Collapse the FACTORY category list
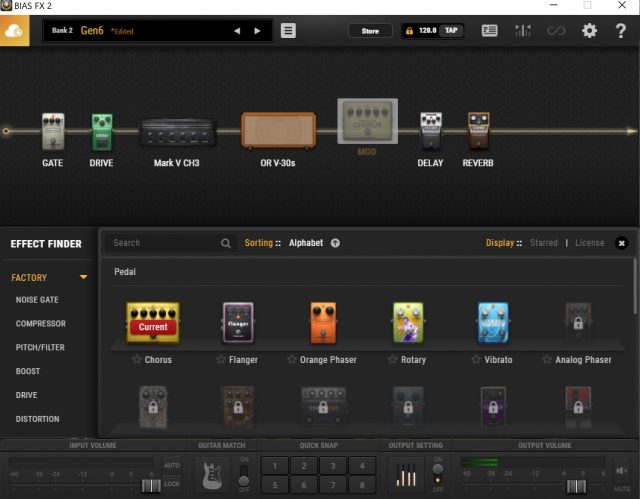640x499 pixels. [83, 277]
